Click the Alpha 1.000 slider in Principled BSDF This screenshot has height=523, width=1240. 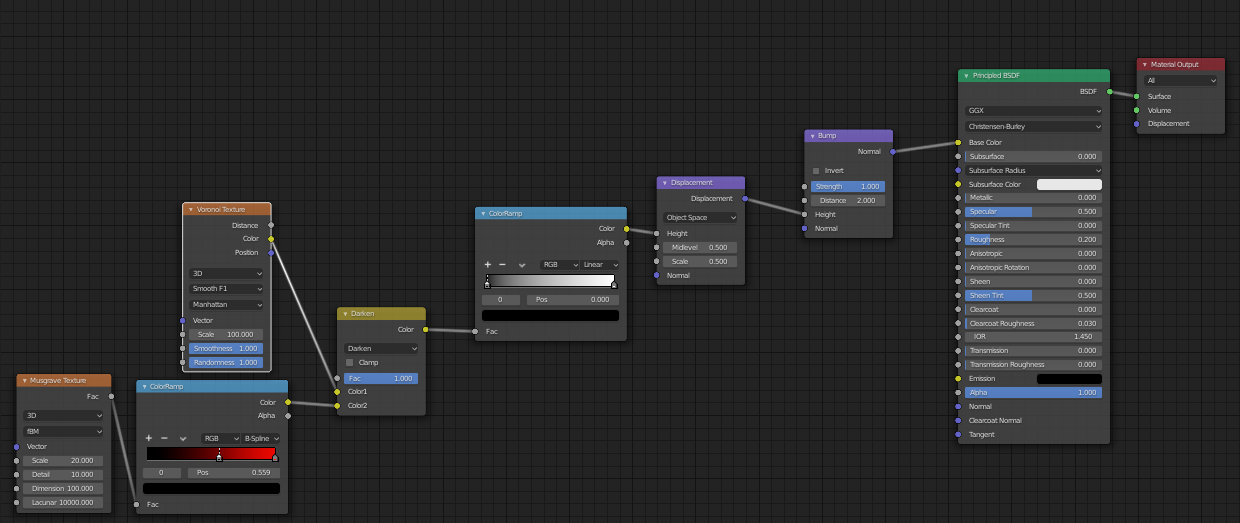(x=1034, y=393)
